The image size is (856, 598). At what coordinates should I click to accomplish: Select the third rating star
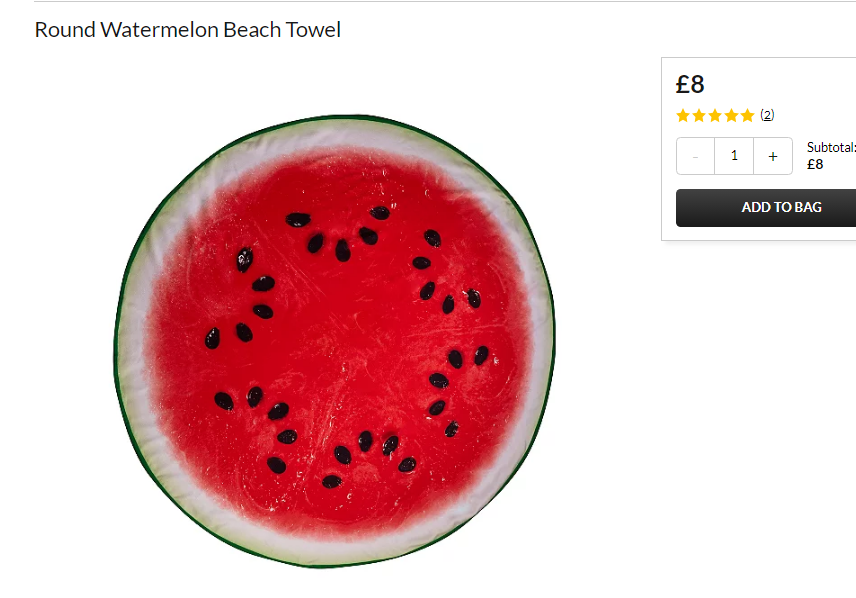pyautogui.click(x=715, y=115)
